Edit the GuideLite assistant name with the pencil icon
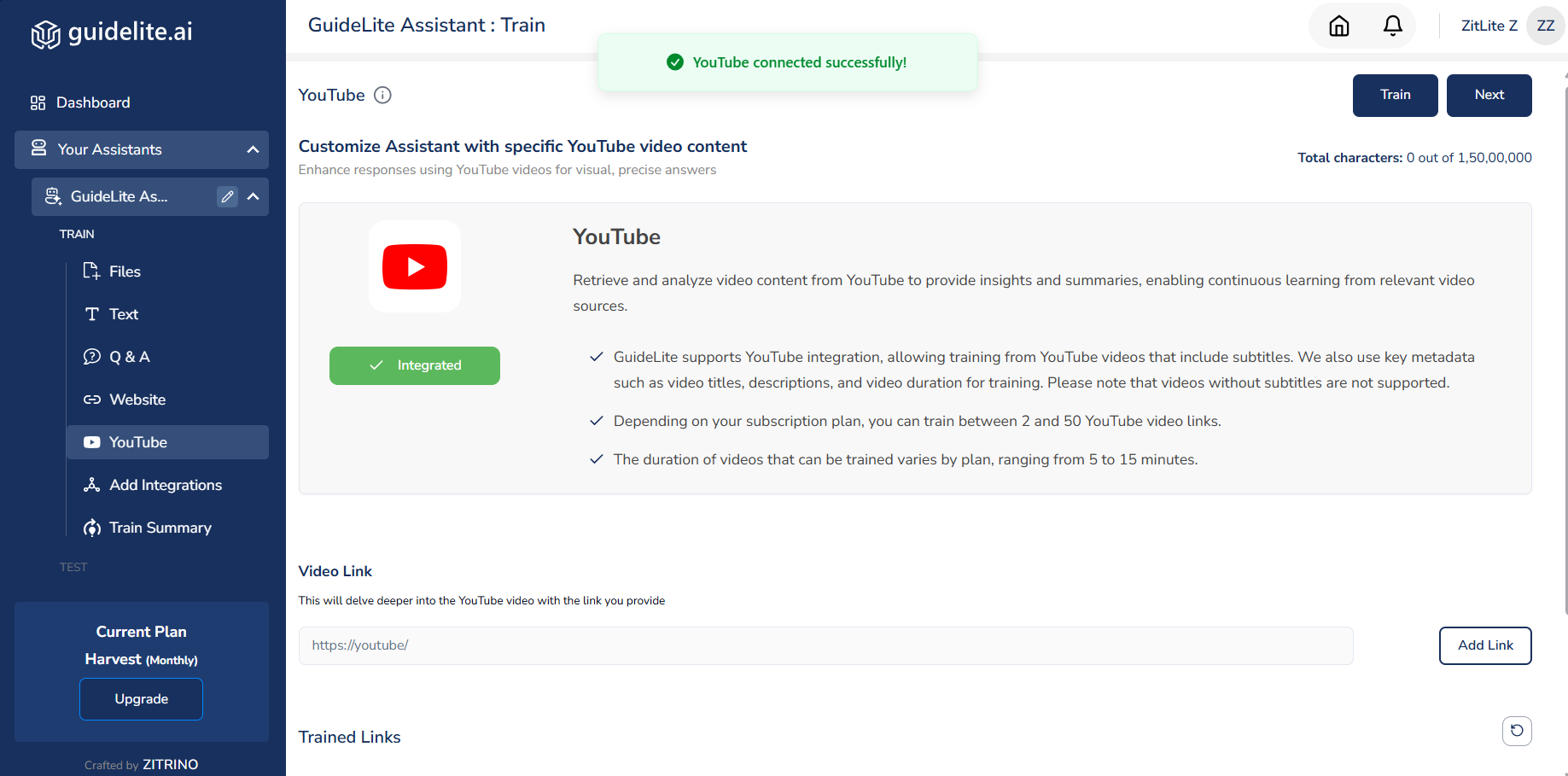Screen dimensions: 1568x776 (x=227, y=196)
